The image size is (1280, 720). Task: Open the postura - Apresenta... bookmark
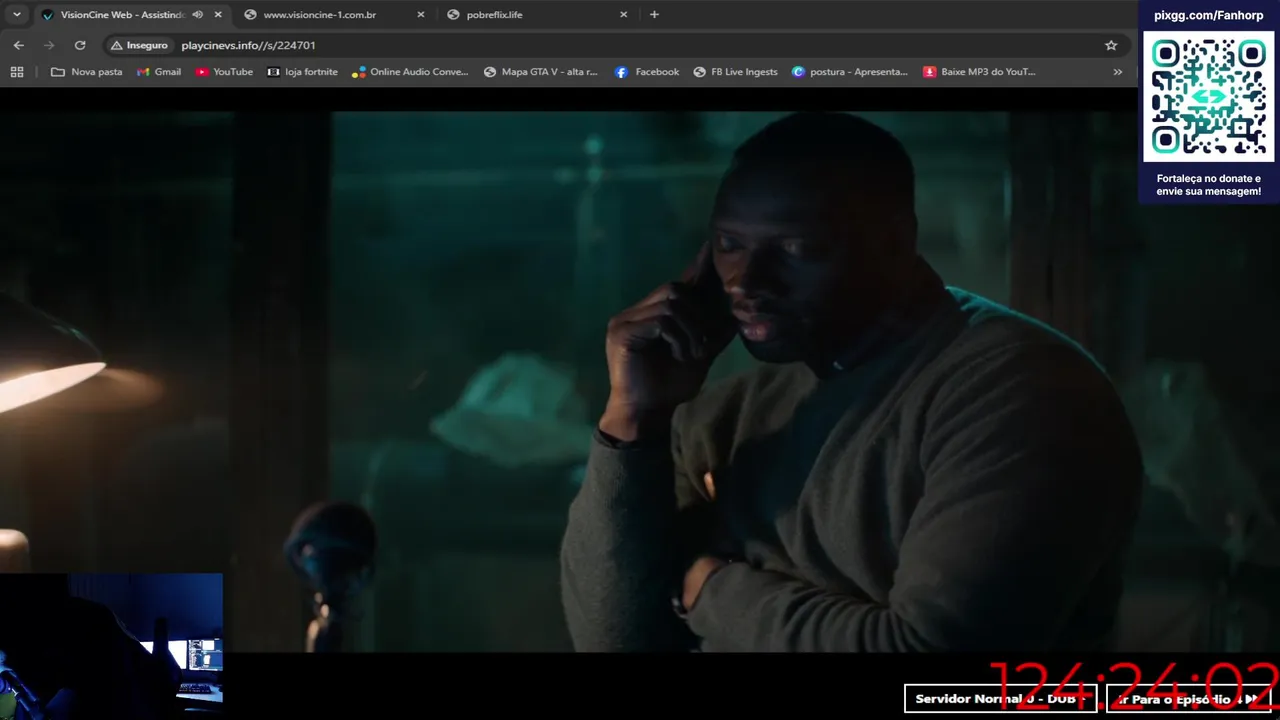coord(850,72)
